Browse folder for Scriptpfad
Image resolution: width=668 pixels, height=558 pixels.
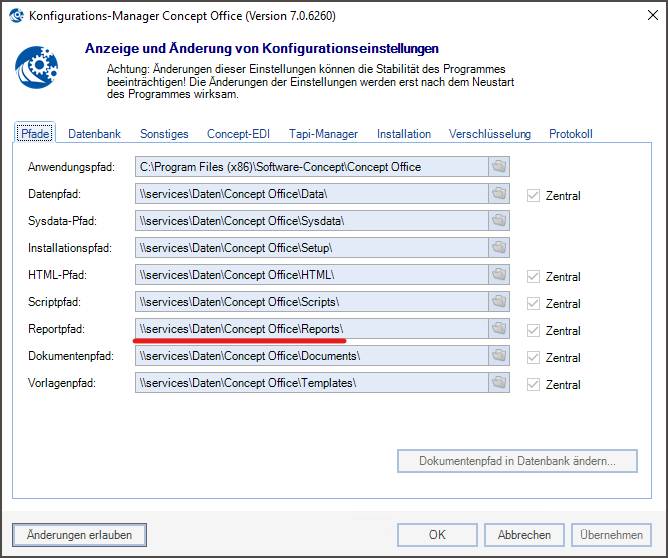(499, 302)
